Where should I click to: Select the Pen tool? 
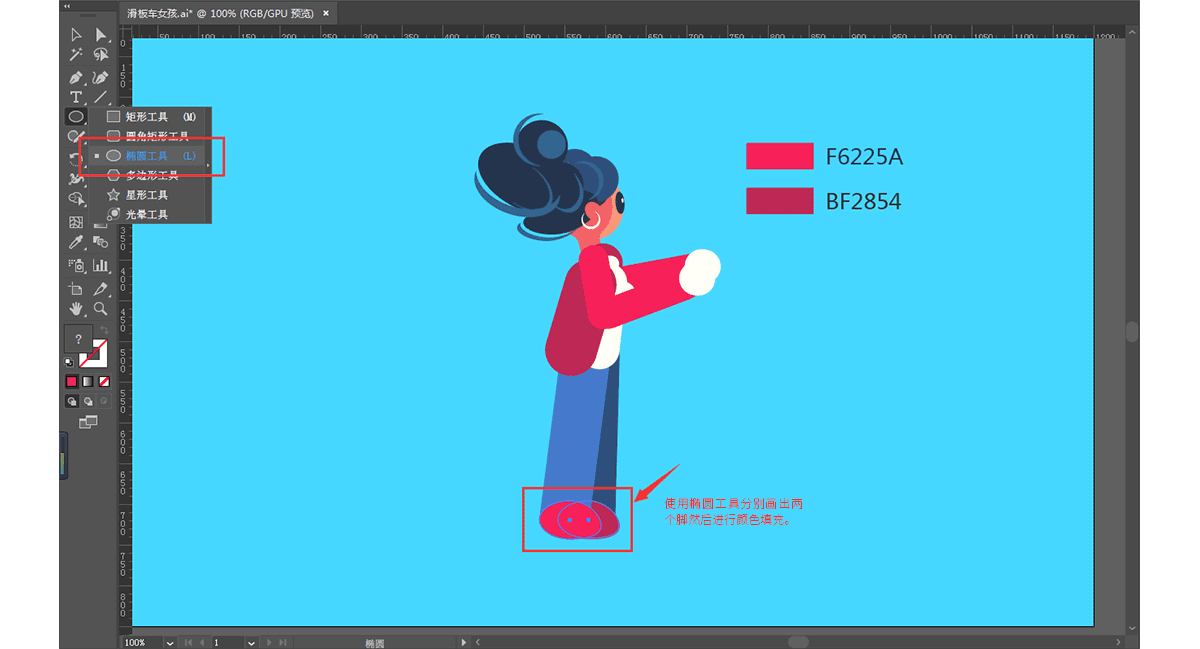point(76,77)
